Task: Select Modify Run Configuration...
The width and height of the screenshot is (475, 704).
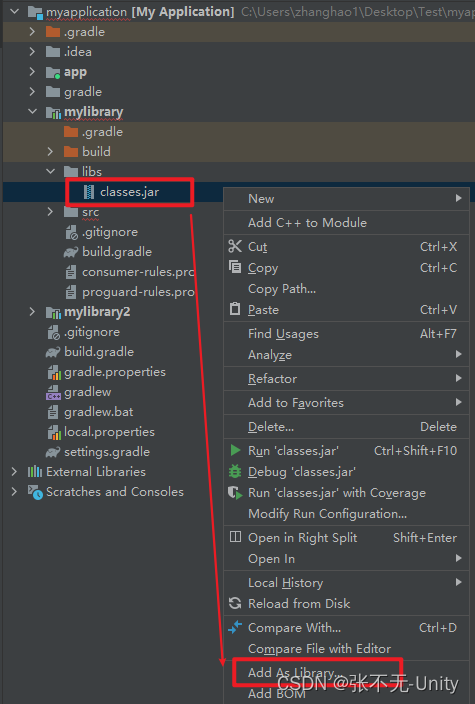Action: [x=346, y=513]
